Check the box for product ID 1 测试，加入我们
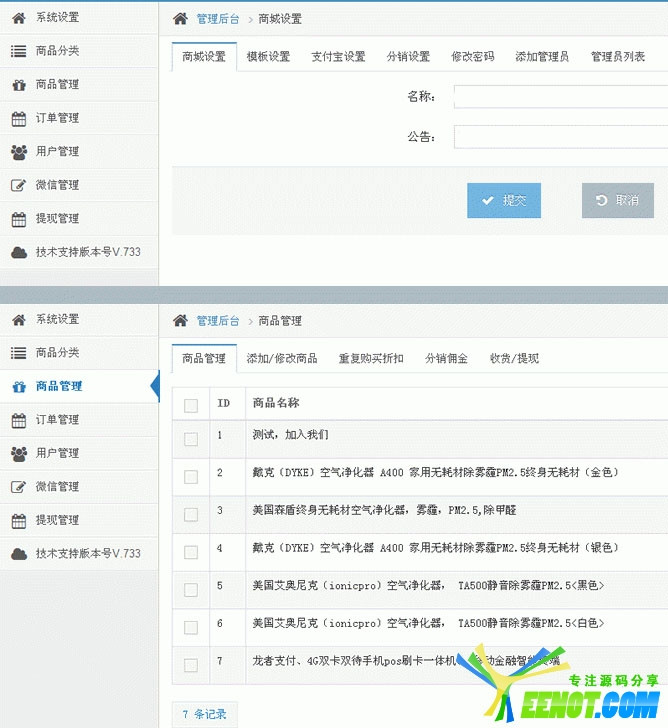 pyautogui.click(x=191, y=439)
